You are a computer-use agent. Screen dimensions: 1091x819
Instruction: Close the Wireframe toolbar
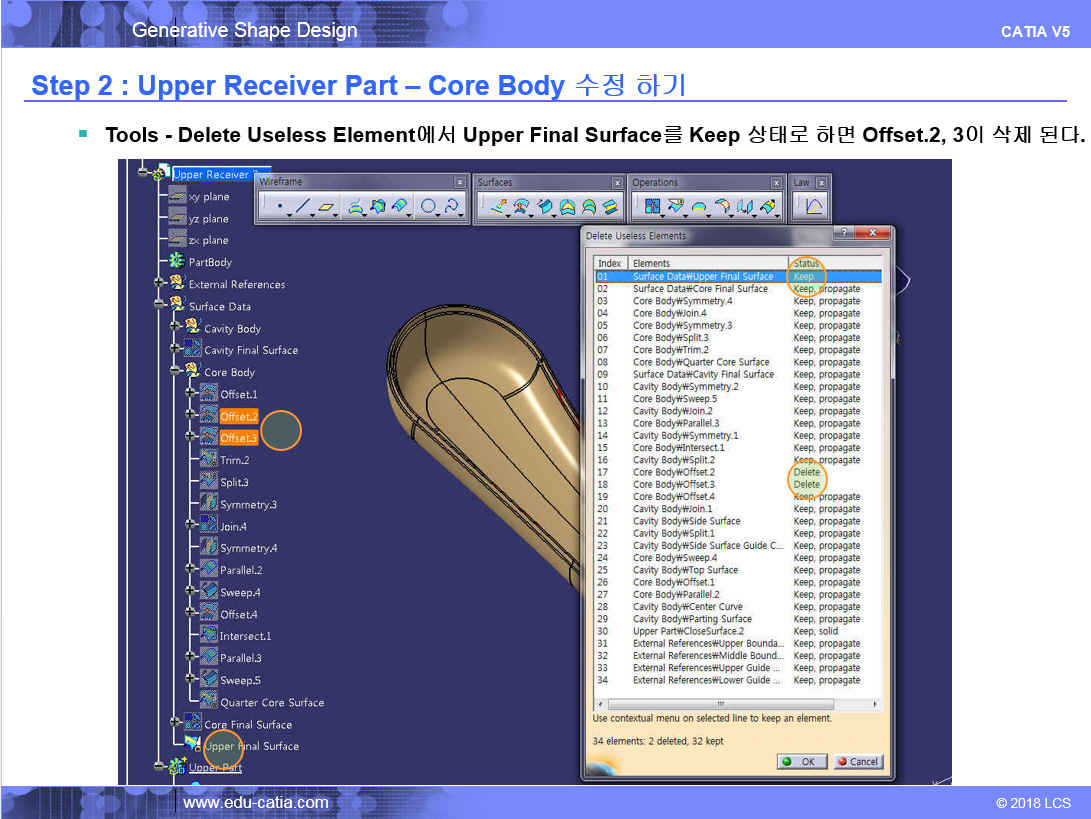pyautogui.click(x=460, y=182)
